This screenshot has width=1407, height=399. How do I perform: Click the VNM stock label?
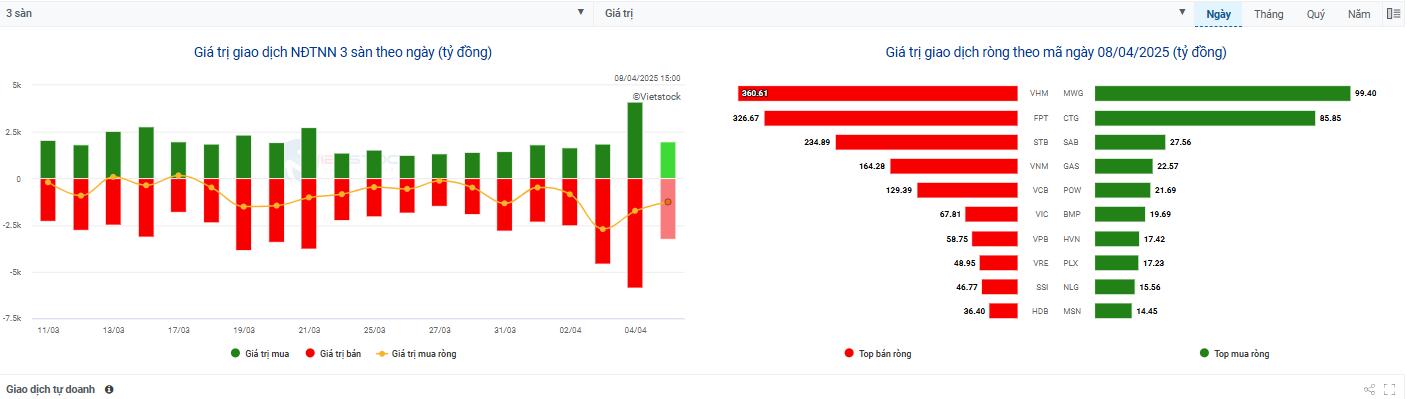pos(1040,166)
